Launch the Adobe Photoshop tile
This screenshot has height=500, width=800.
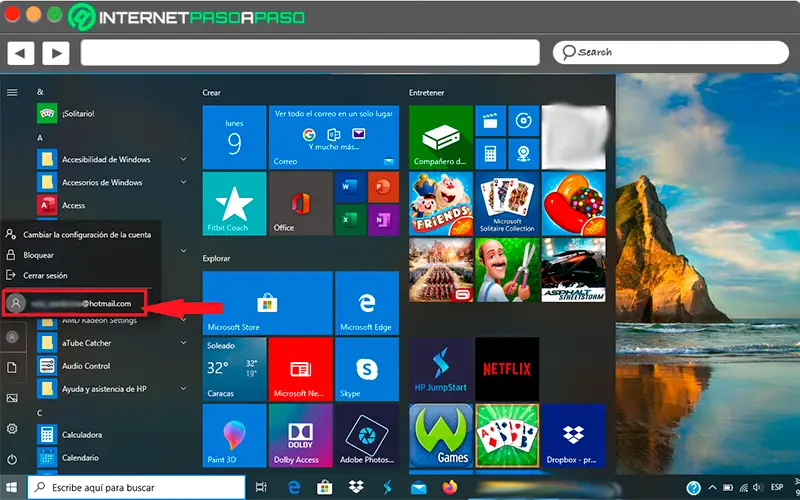(367, 436)
